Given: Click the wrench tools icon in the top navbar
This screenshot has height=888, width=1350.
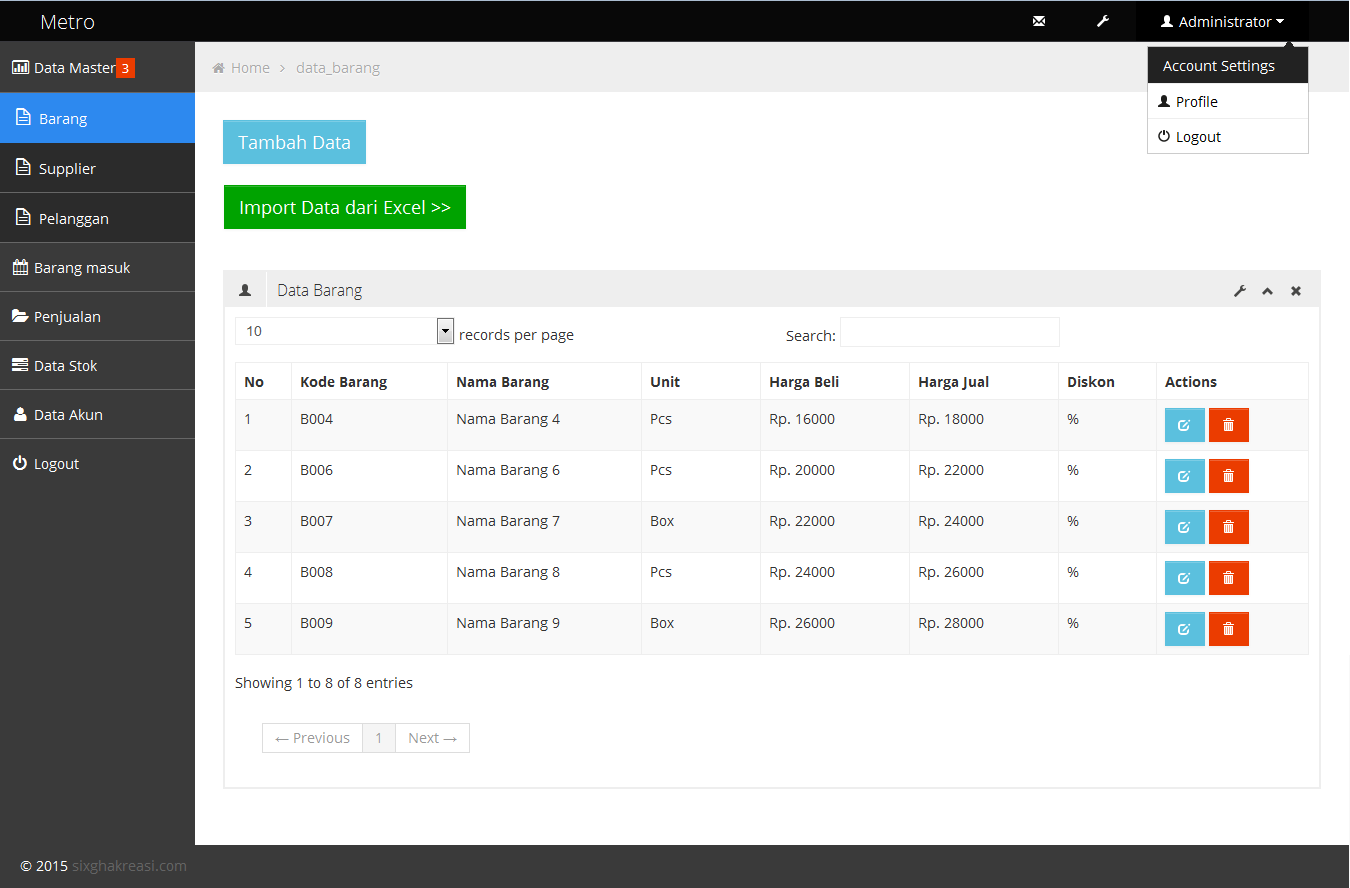Looking at the screenshot, I should [1103, 20].
